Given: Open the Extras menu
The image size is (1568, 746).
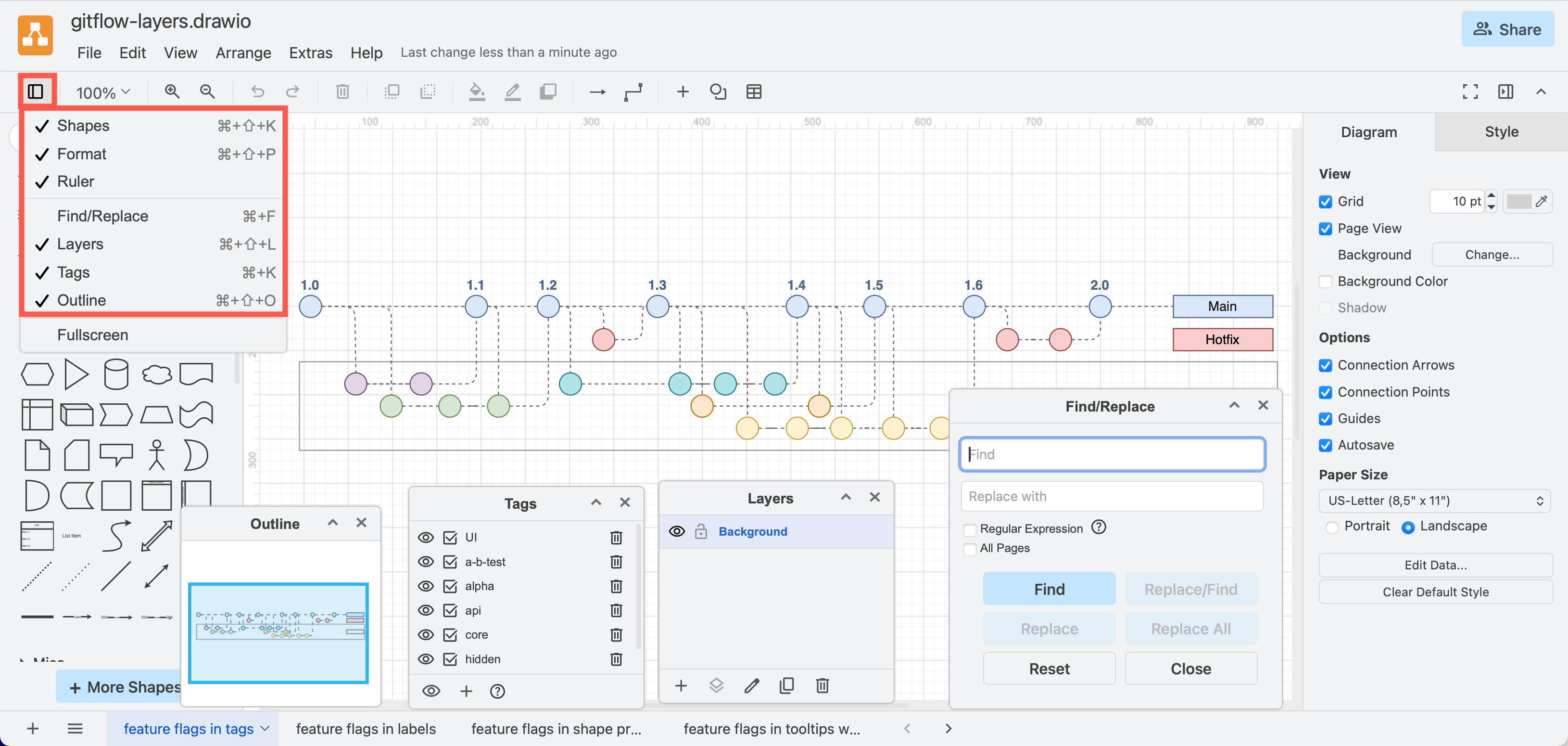Looking at the screenshot, I should click(x=310, y=52).
